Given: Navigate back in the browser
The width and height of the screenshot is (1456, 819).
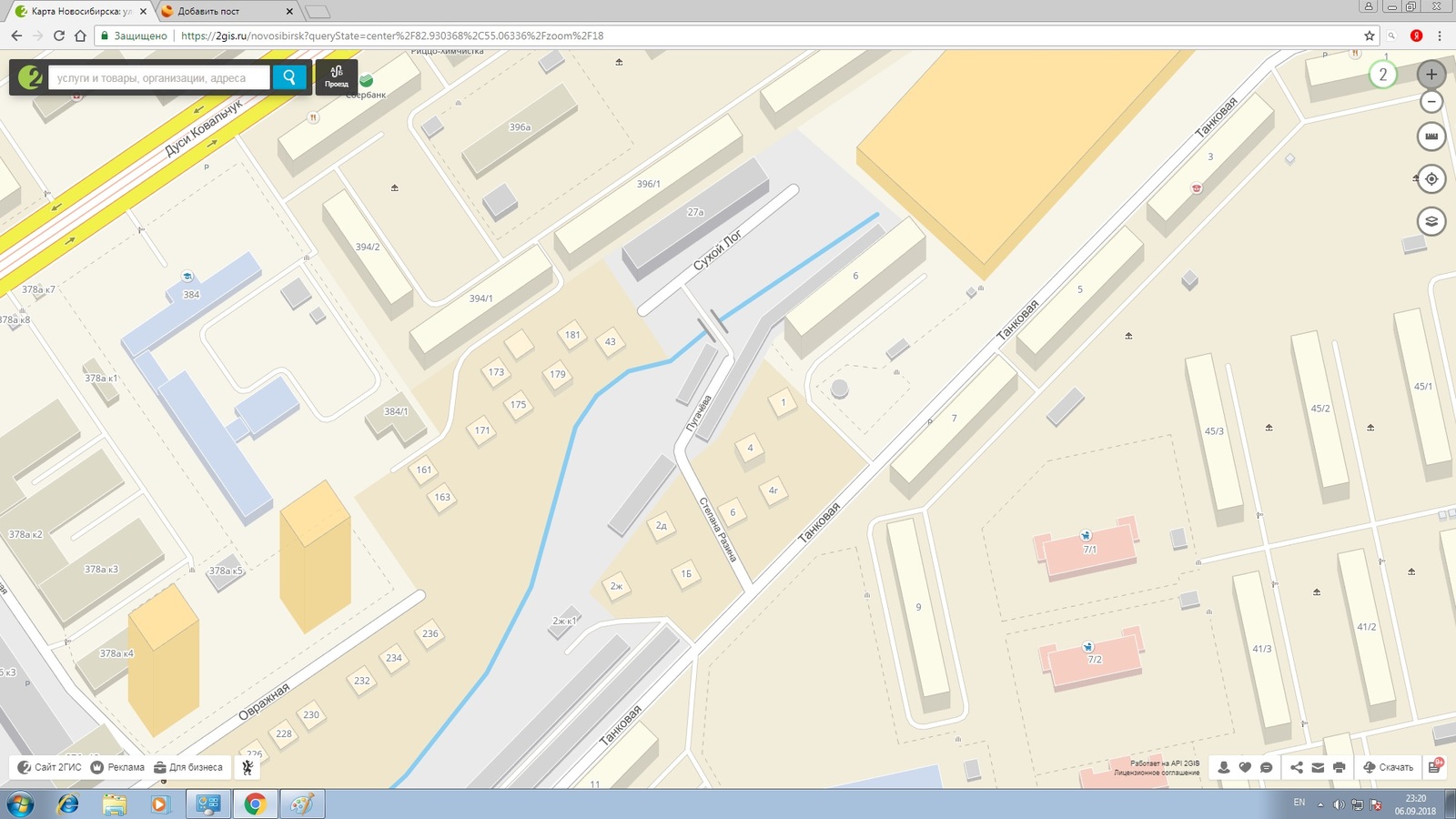Looking at the screenshot, I should point(16,35).
